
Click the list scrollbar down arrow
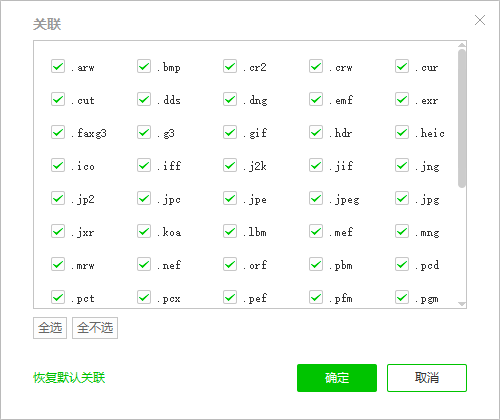point(462,304)
